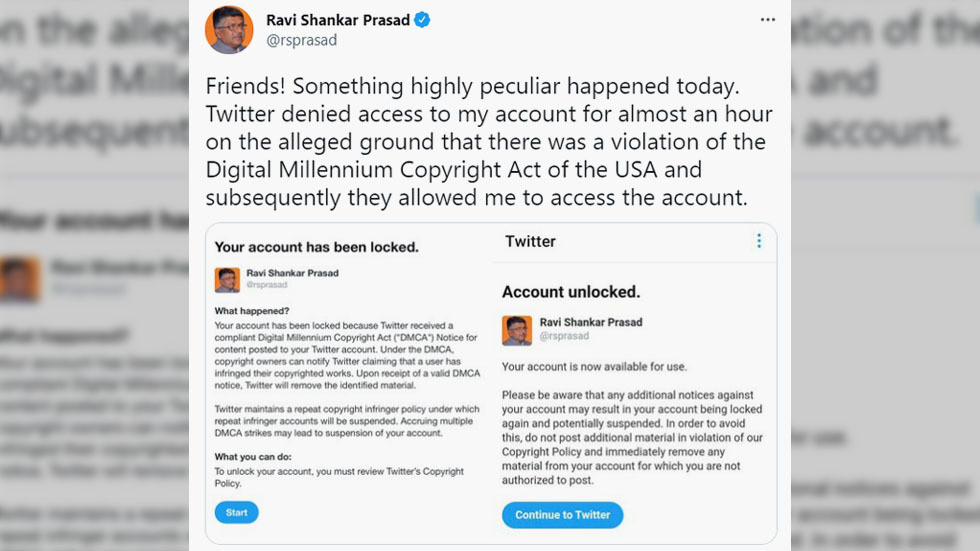Open the left locked-account screenshot image

coord(349,383)
